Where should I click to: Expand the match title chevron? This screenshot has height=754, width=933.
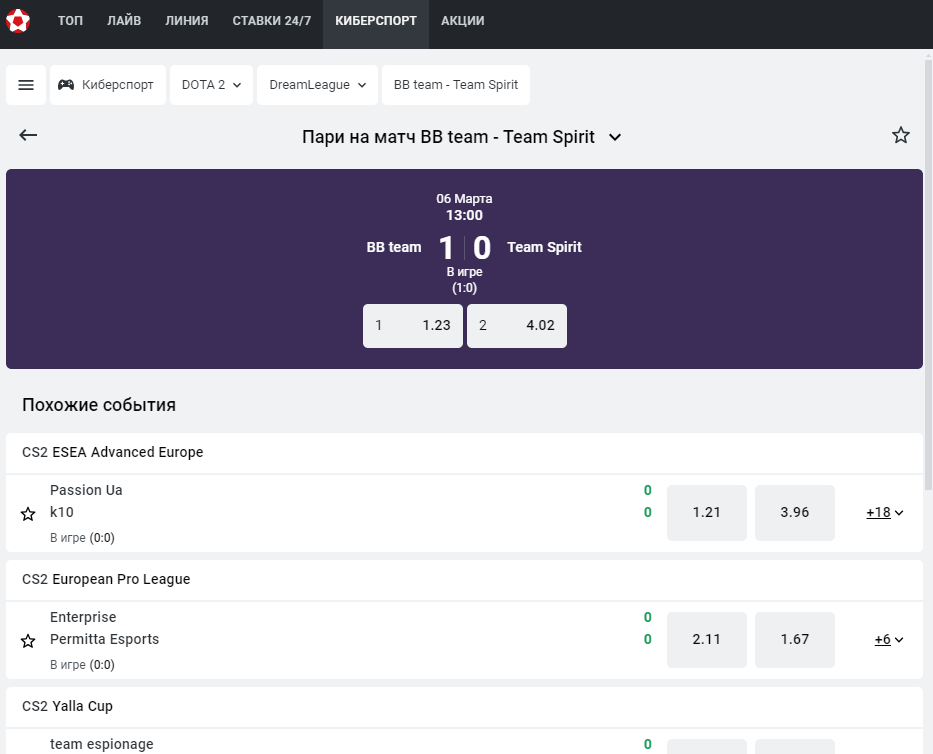pyautogui.click(x=615, y=137)
